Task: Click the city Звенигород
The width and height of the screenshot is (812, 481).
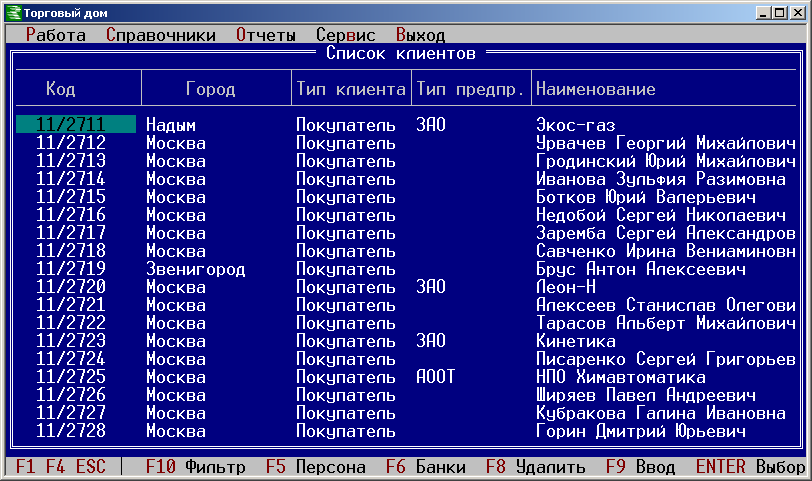Action: pos(196,269)
